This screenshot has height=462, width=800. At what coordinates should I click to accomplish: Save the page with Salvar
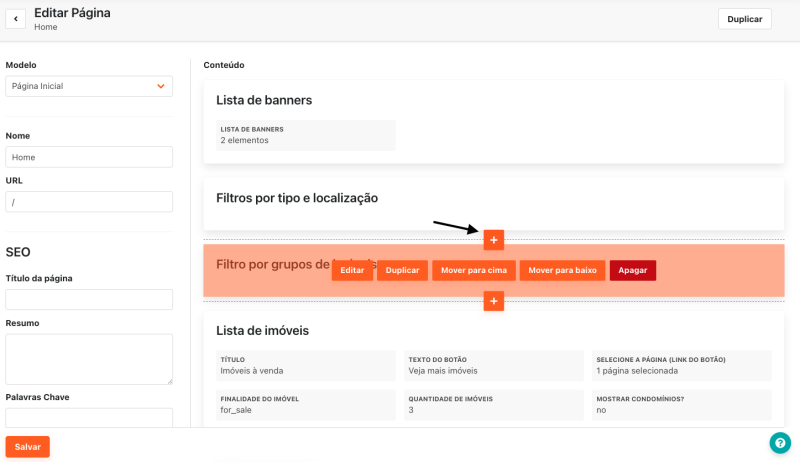(x=28, y=447)
